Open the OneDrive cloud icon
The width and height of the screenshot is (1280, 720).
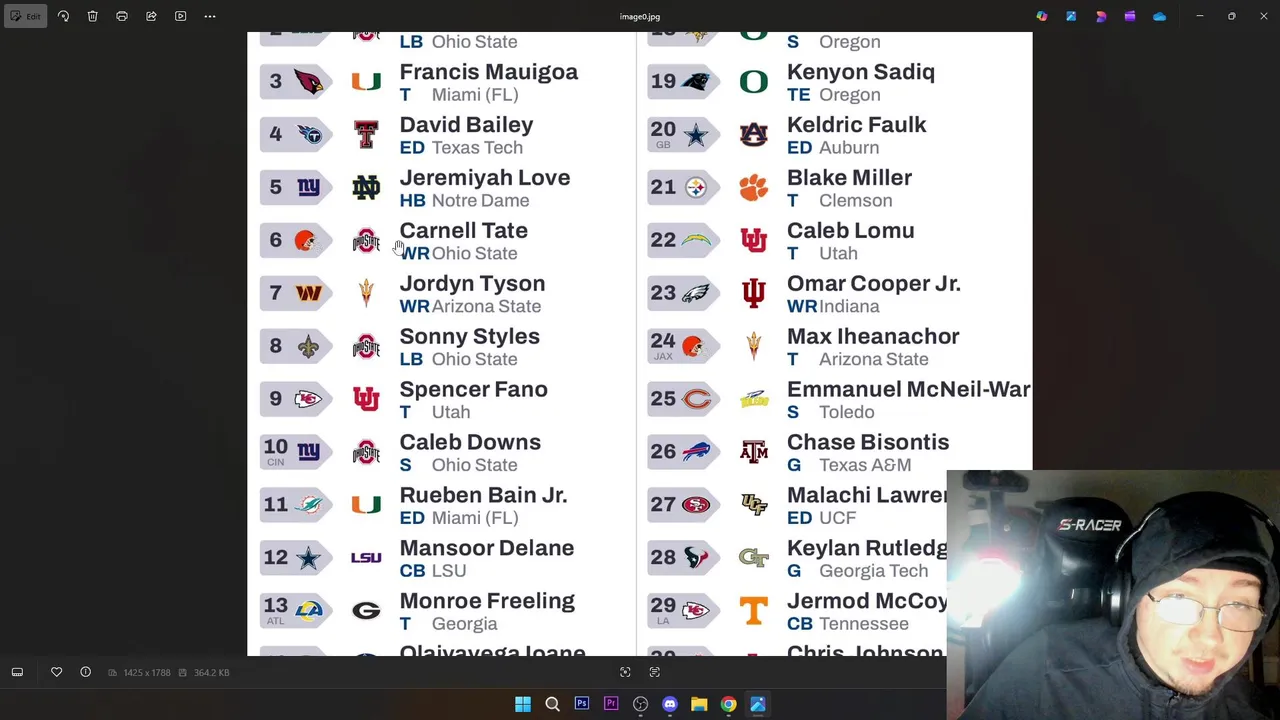[x=1159, y=16]
